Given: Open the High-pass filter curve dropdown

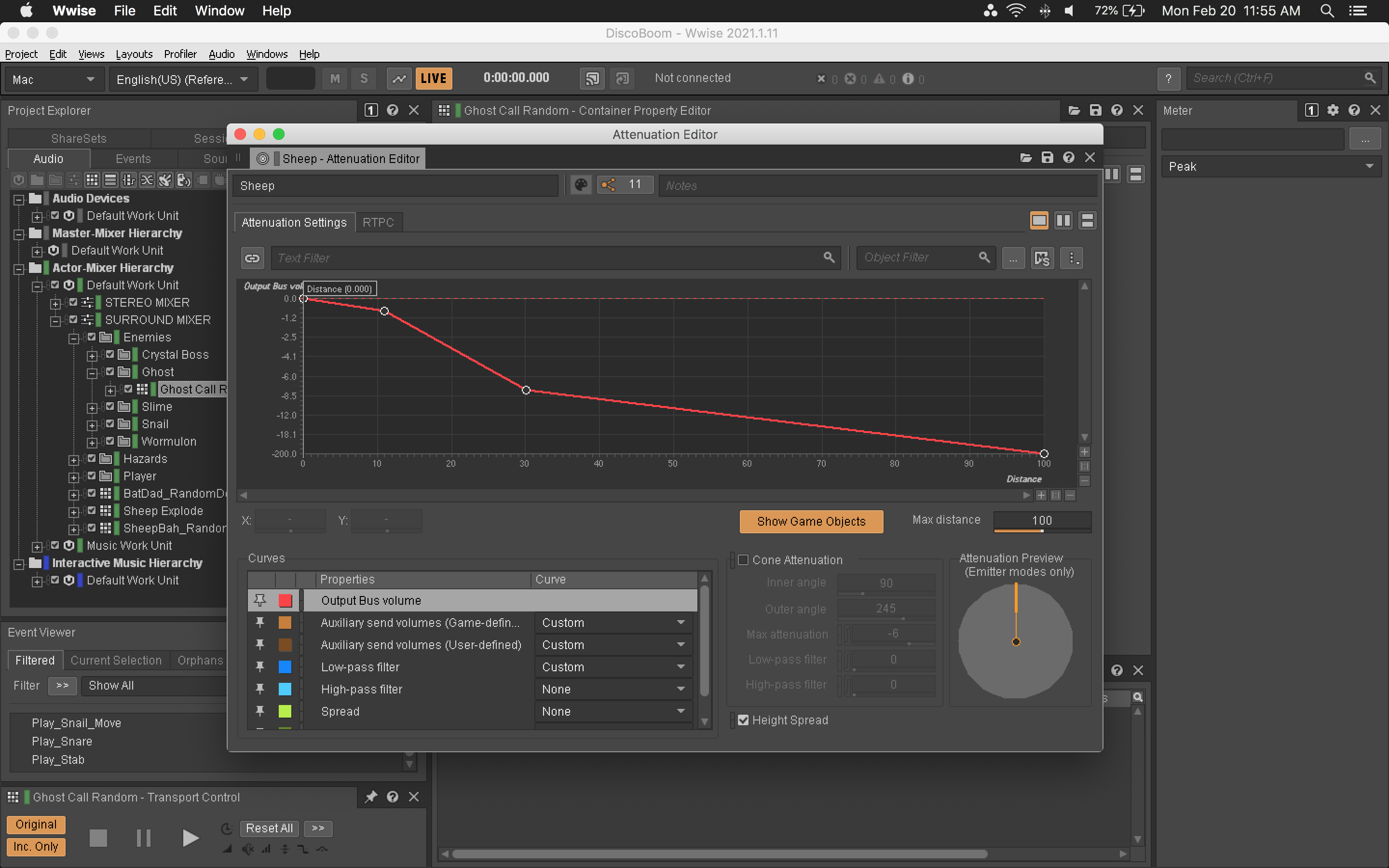Looking at the screenshot, I should click(613, 689).
